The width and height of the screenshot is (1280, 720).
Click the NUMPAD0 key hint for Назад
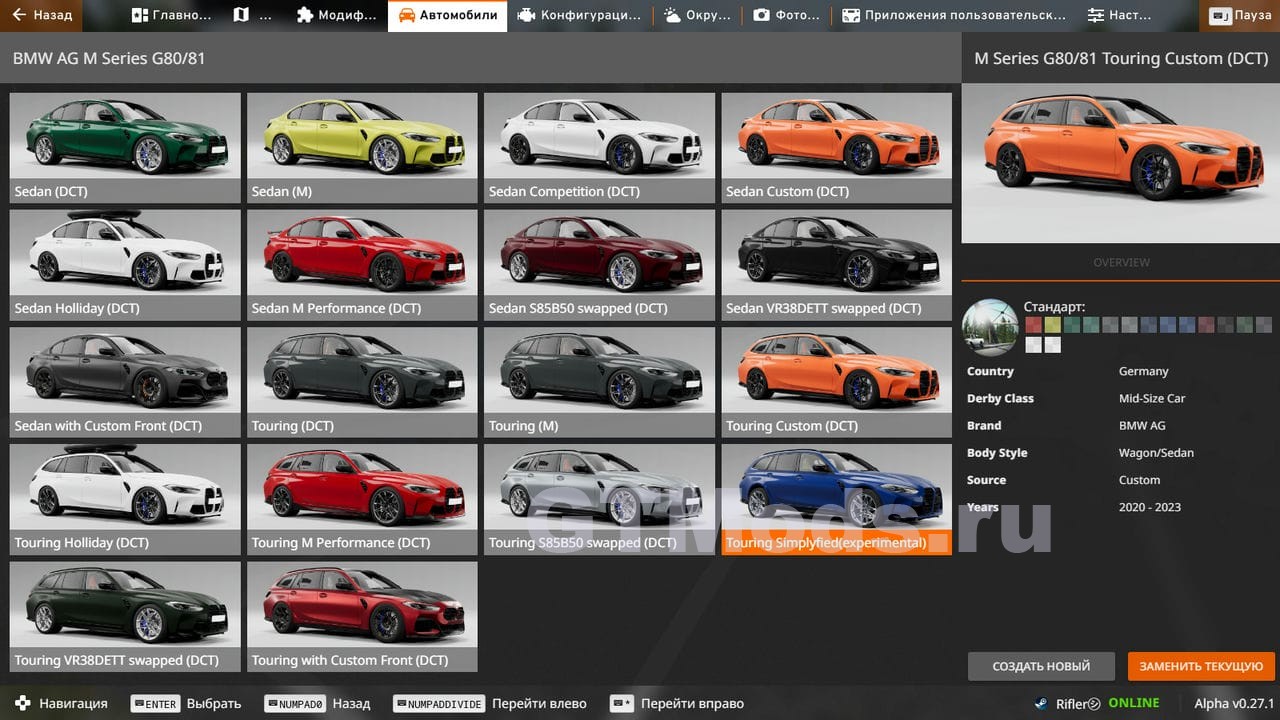[x=294, y=704]
